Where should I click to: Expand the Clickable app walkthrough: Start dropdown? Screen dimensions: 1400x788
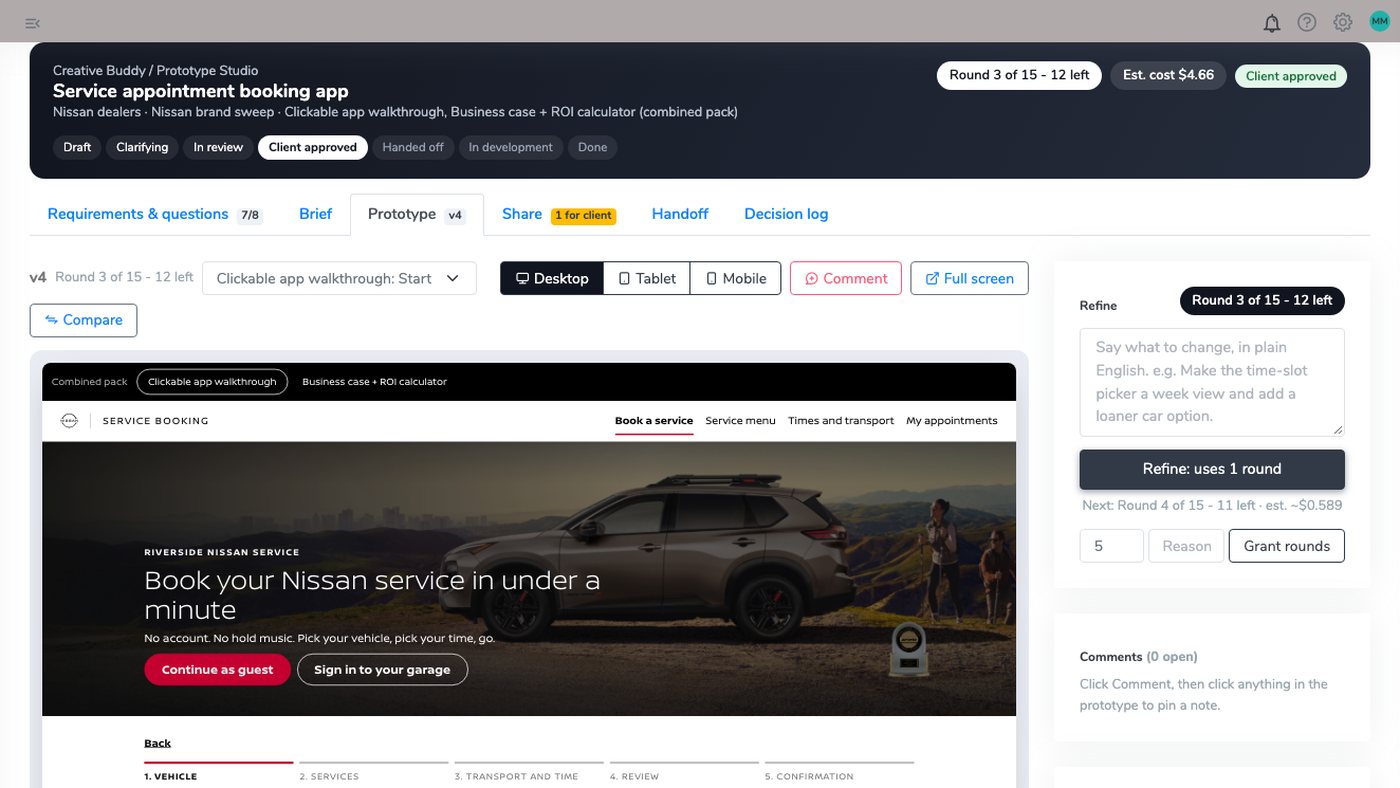(339, 278)
